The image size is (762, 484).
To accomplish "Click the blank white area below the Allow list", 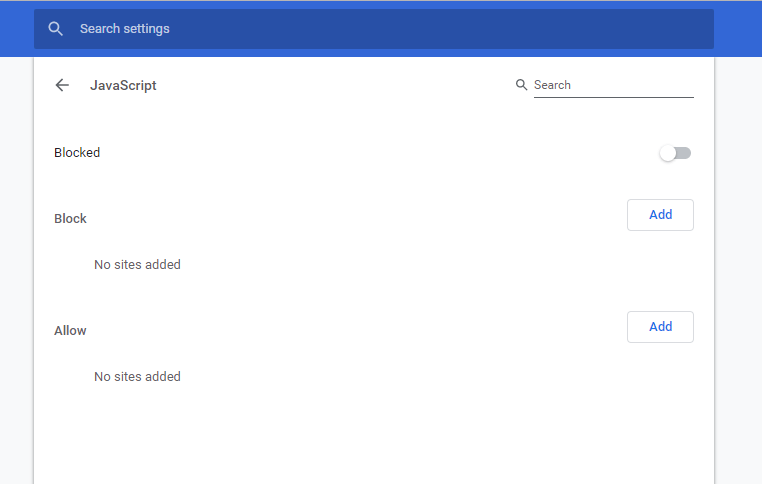I will tap(374, 437).
